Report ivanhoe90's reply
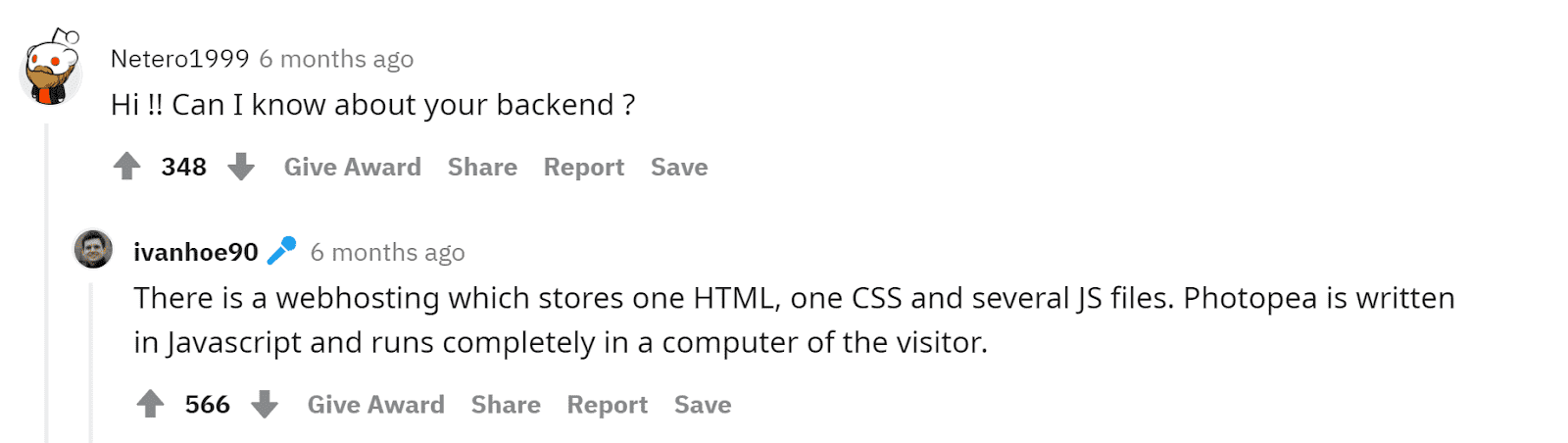The height and width of the screenshot is (443, 1568). [x=608, y=405]
